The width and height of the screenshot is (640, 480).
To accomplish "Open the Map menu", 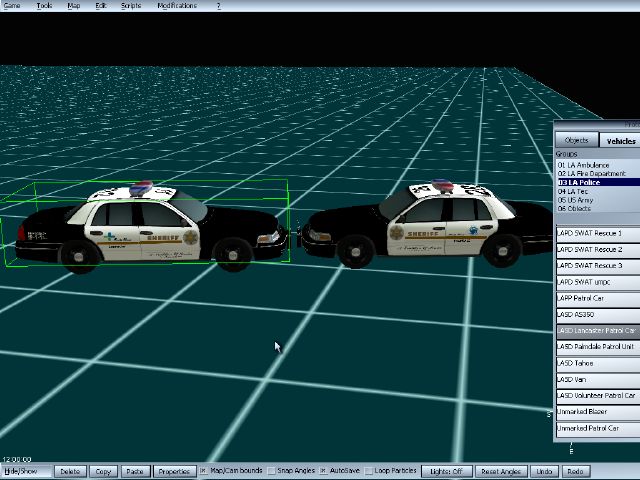I will pyautogui.click(x=73, y=5).
